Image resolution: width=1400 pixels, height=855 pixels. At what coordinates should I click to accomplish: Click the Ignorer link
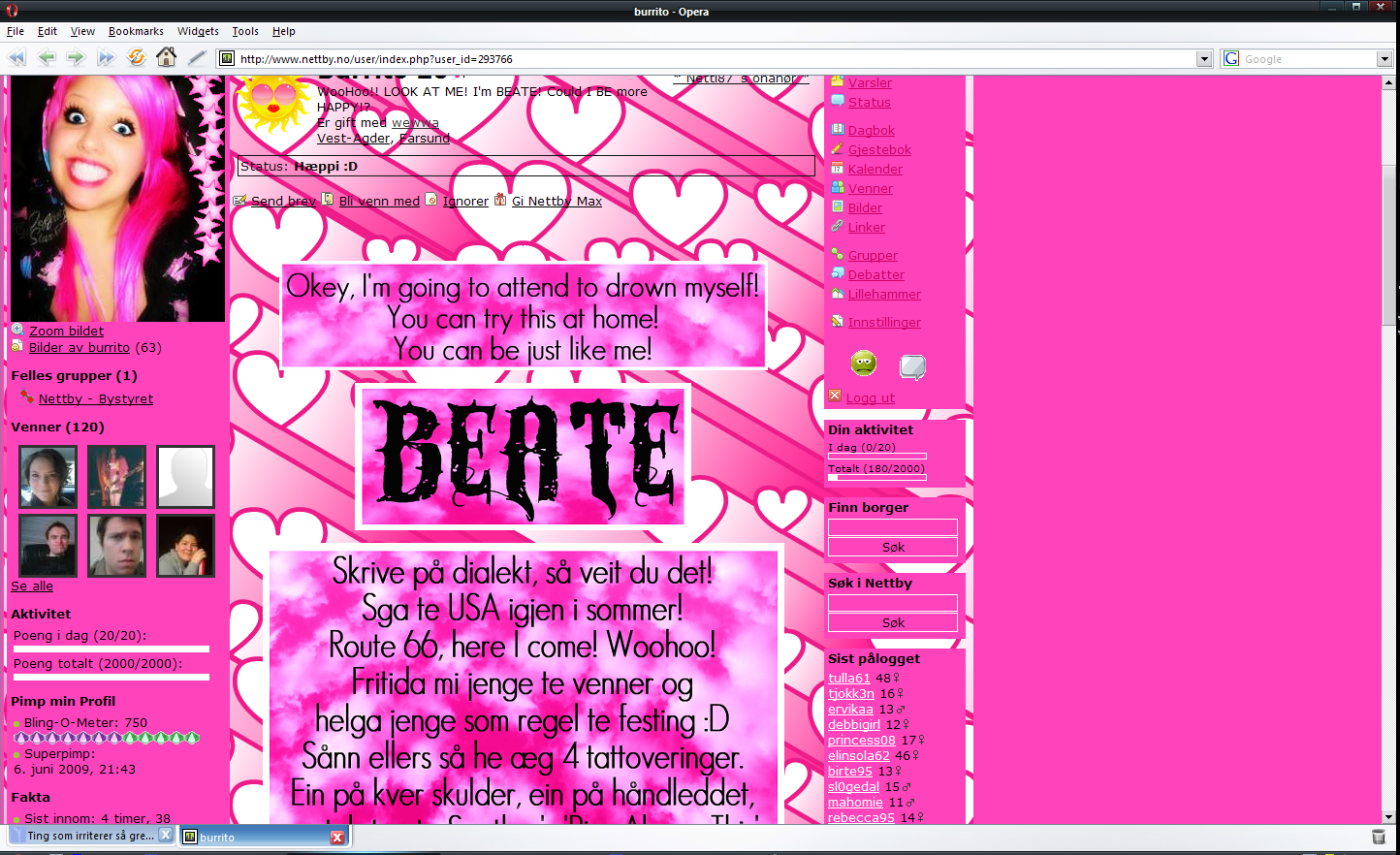point(465,201)
